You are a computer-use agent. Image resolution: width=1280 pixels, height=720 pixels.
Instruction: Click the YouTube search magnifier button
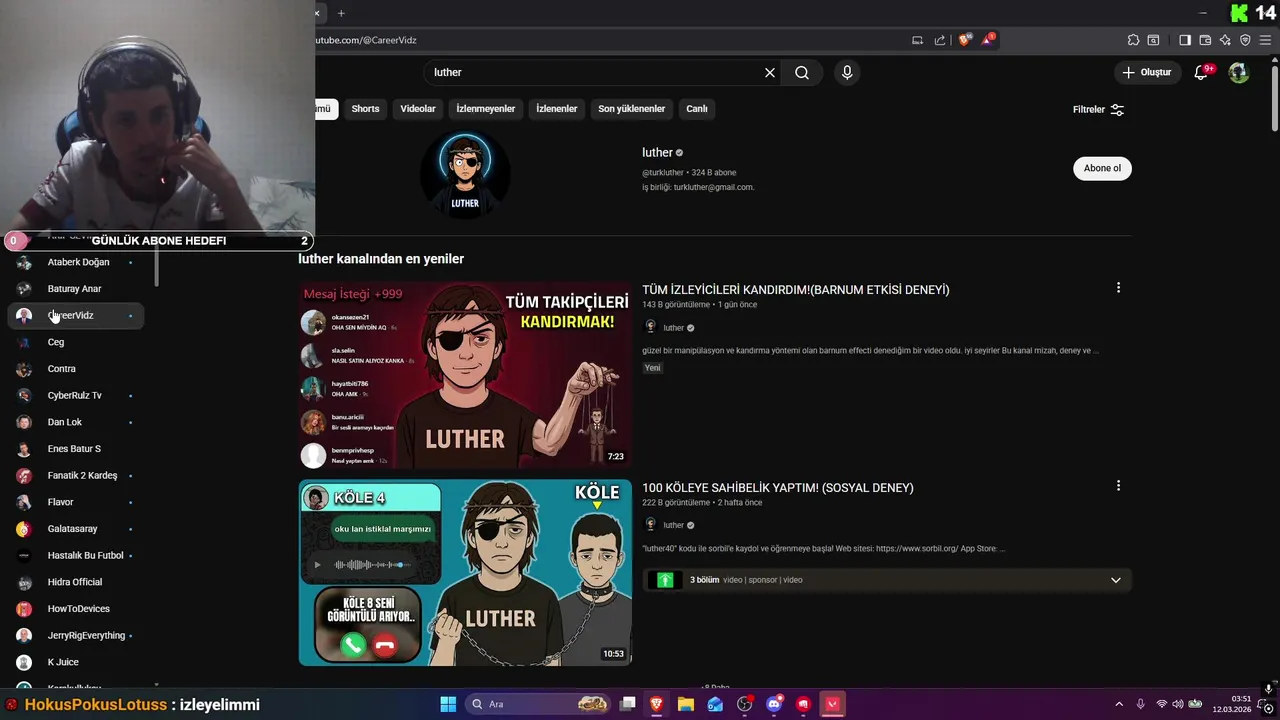point(802,73)
